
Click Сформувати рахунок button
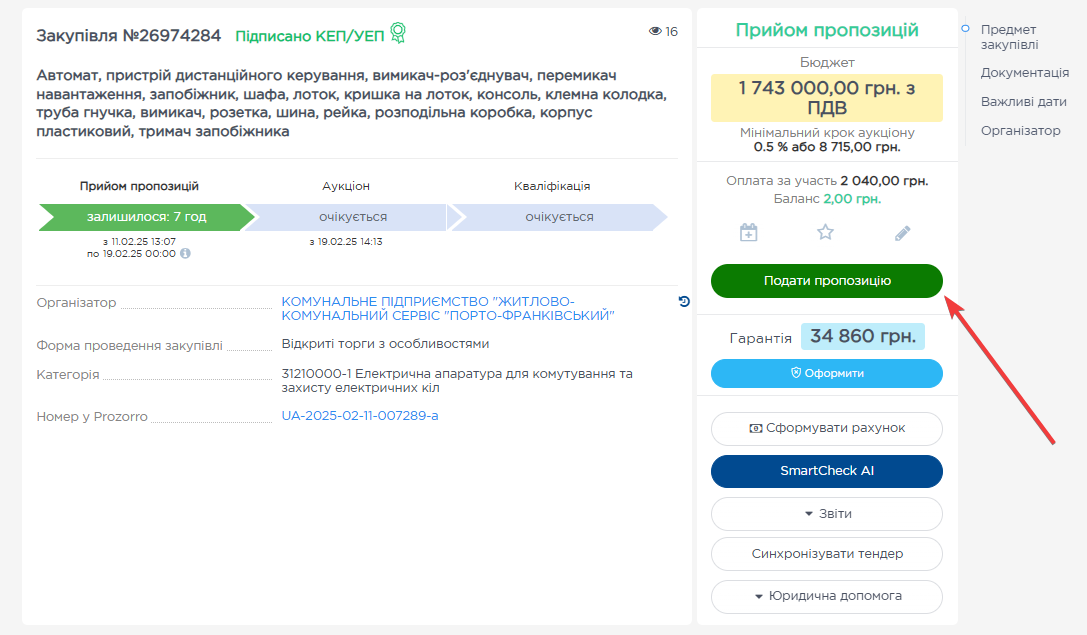pos(826,428)
